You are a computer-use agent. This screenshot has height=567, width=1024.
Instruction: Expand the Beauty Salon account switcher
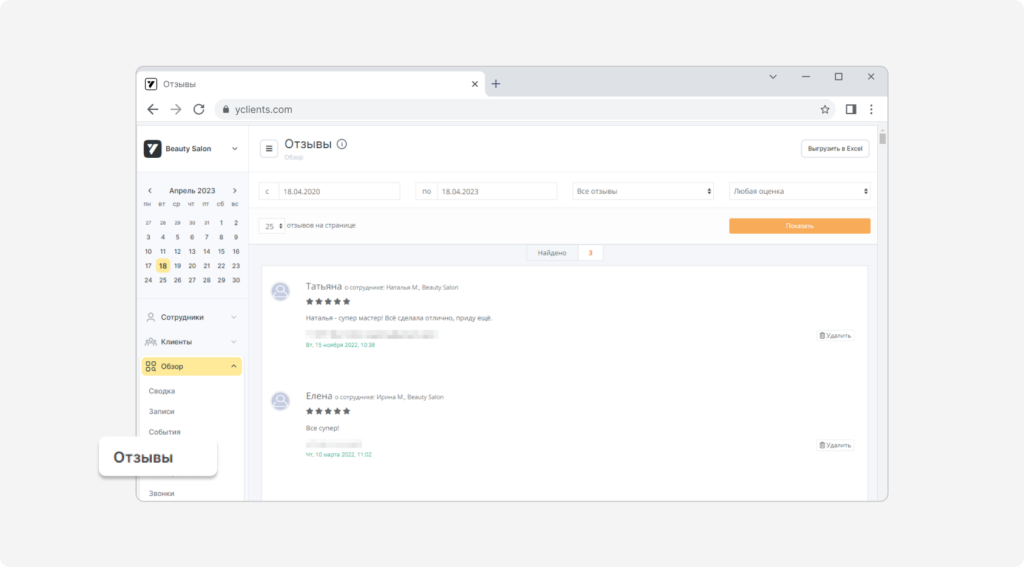click(x=191, y=149)
